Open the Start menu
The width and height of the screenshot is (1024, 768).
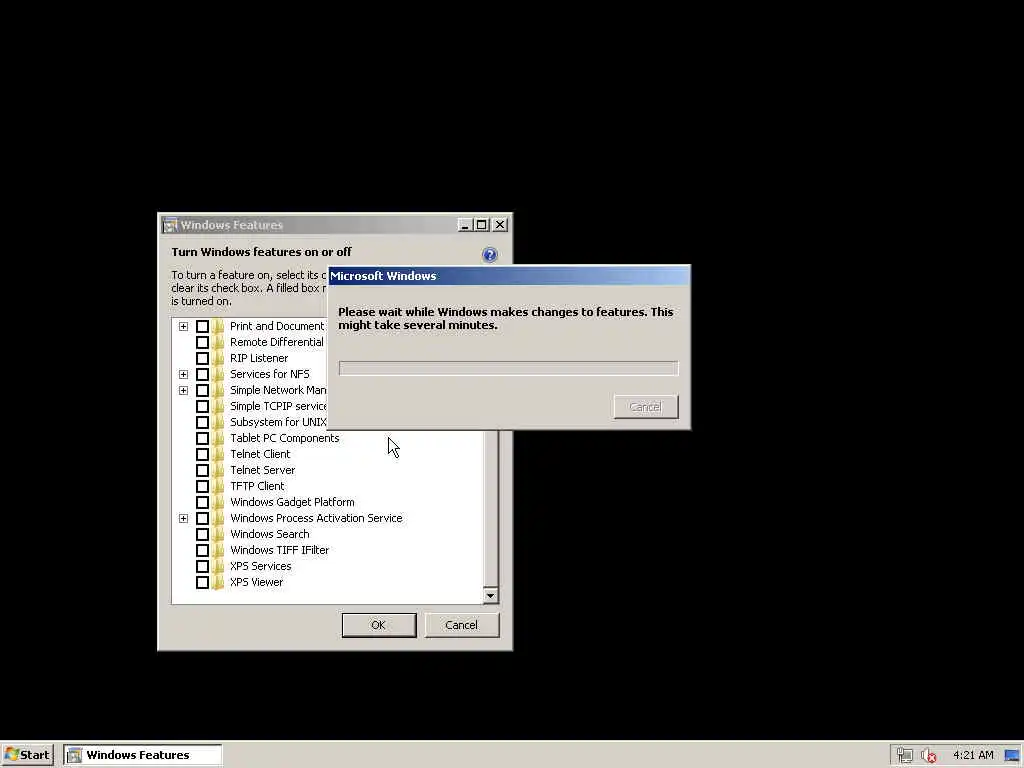tap(27, 755)
